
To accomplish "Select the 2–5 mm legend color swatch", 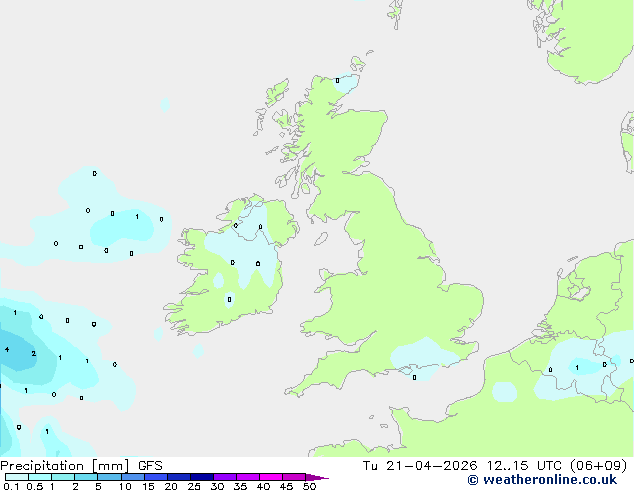I will tap(86, 477).
